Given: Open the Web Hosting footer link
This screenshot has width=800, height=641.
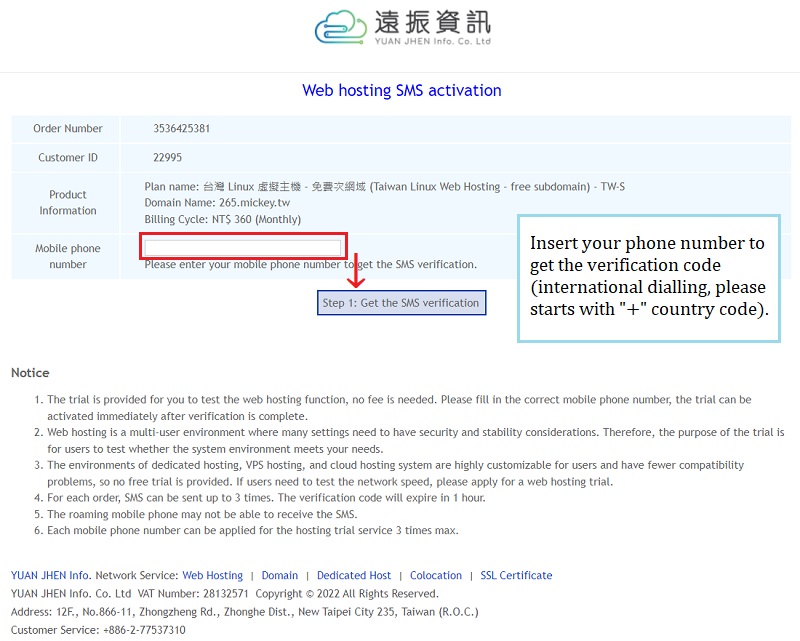Looking at the screenshot, I should (x=213, y=575).
